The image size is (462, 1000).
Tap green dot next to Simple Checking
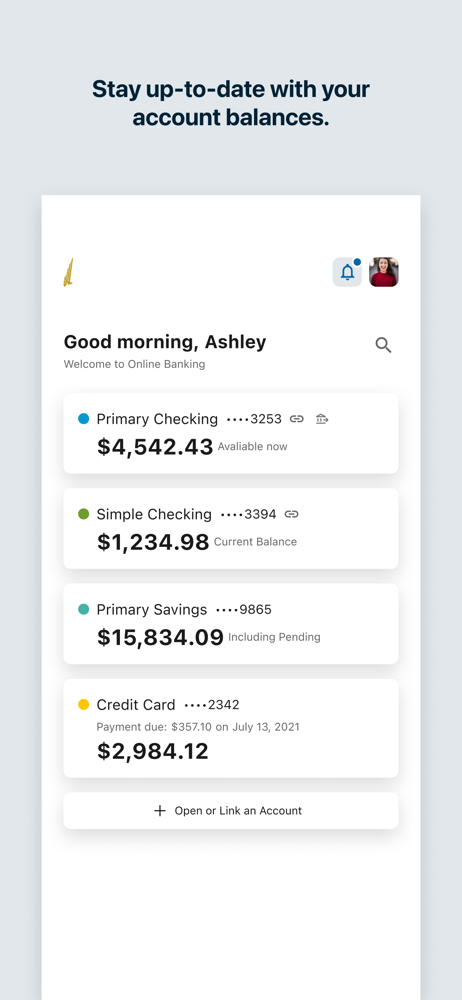tap(84, 514)
